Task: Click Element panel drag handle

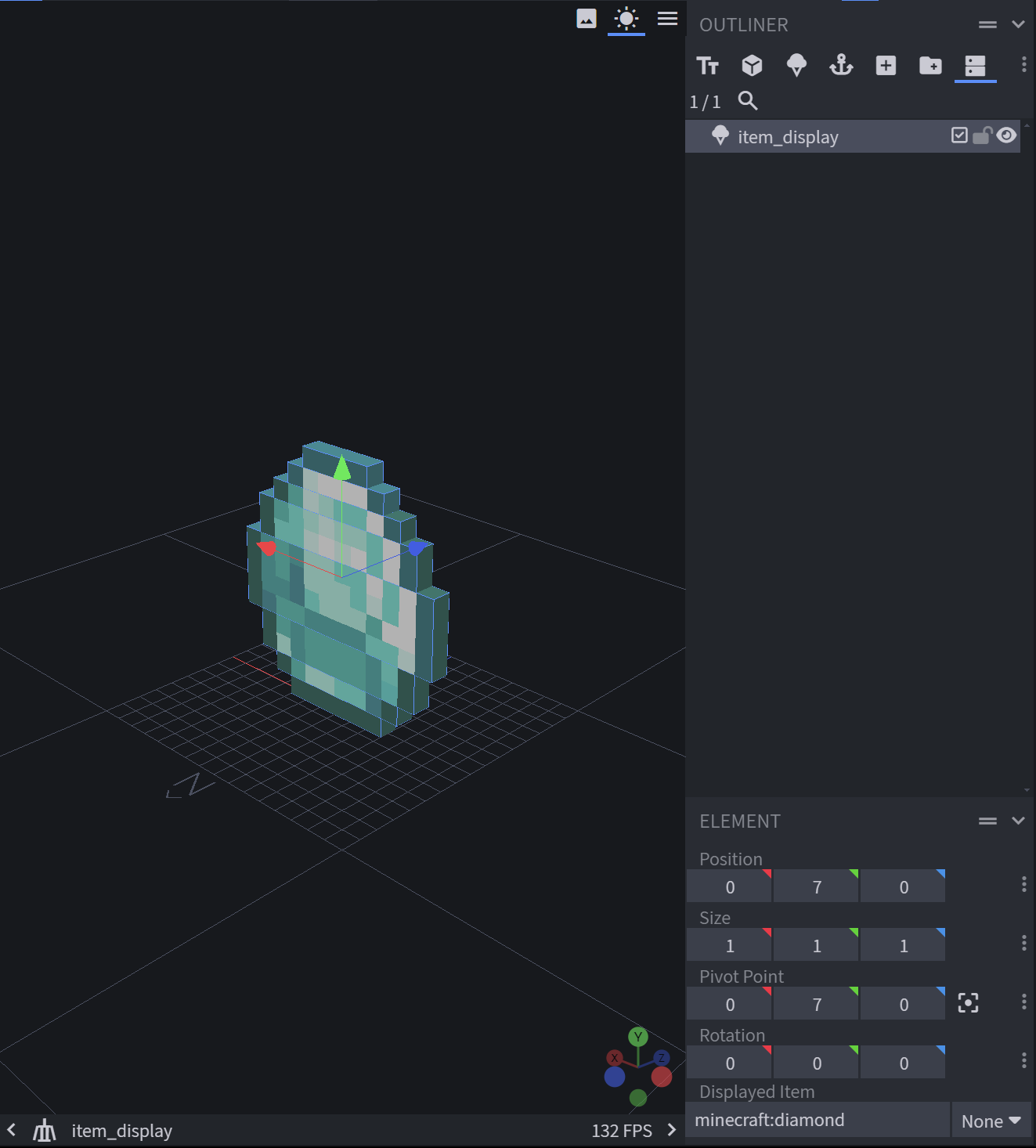Action: [987, 821]
